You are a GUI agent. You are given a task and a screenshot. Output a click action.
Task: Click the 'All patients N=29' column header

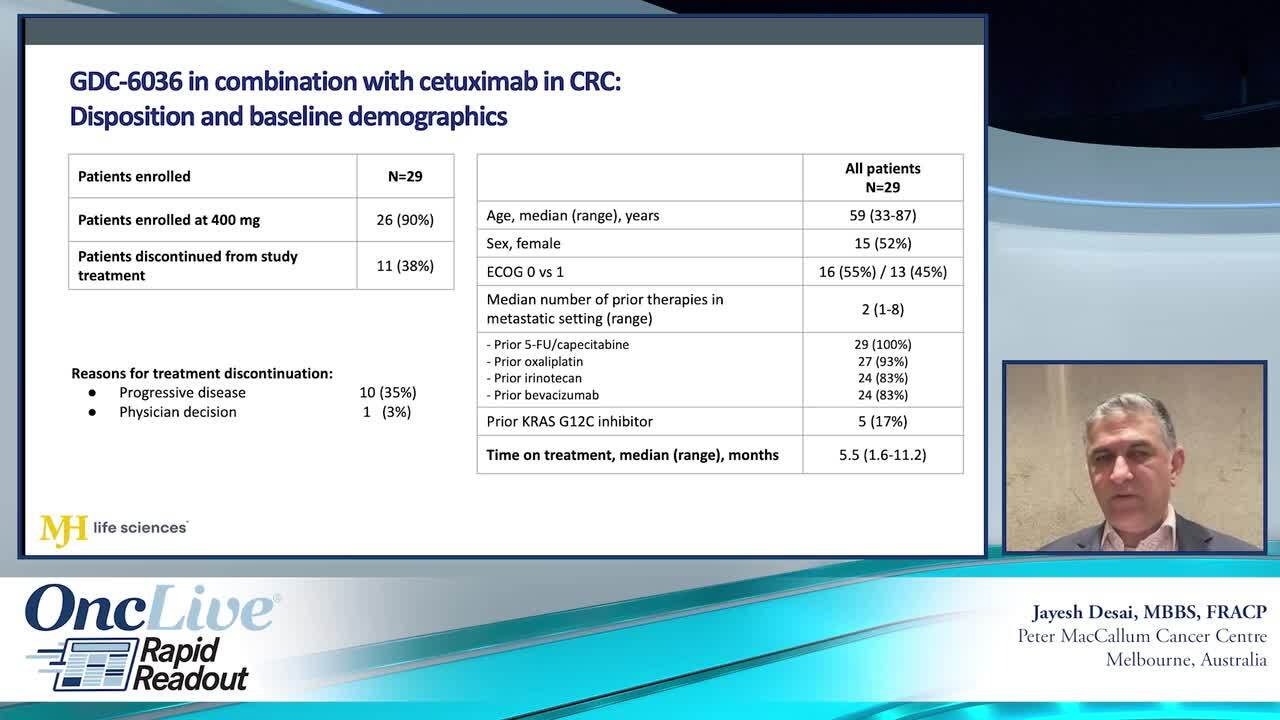(883, 178)
